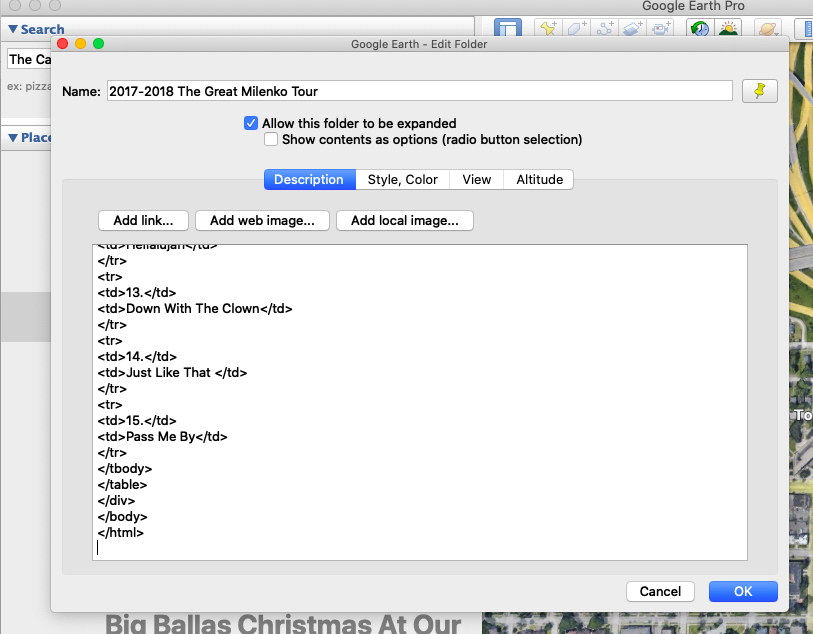Image resolution: width=813 pixels, height=634 pixels.
Task: Click the search box in the Search panel
Action: pos(29,59)
